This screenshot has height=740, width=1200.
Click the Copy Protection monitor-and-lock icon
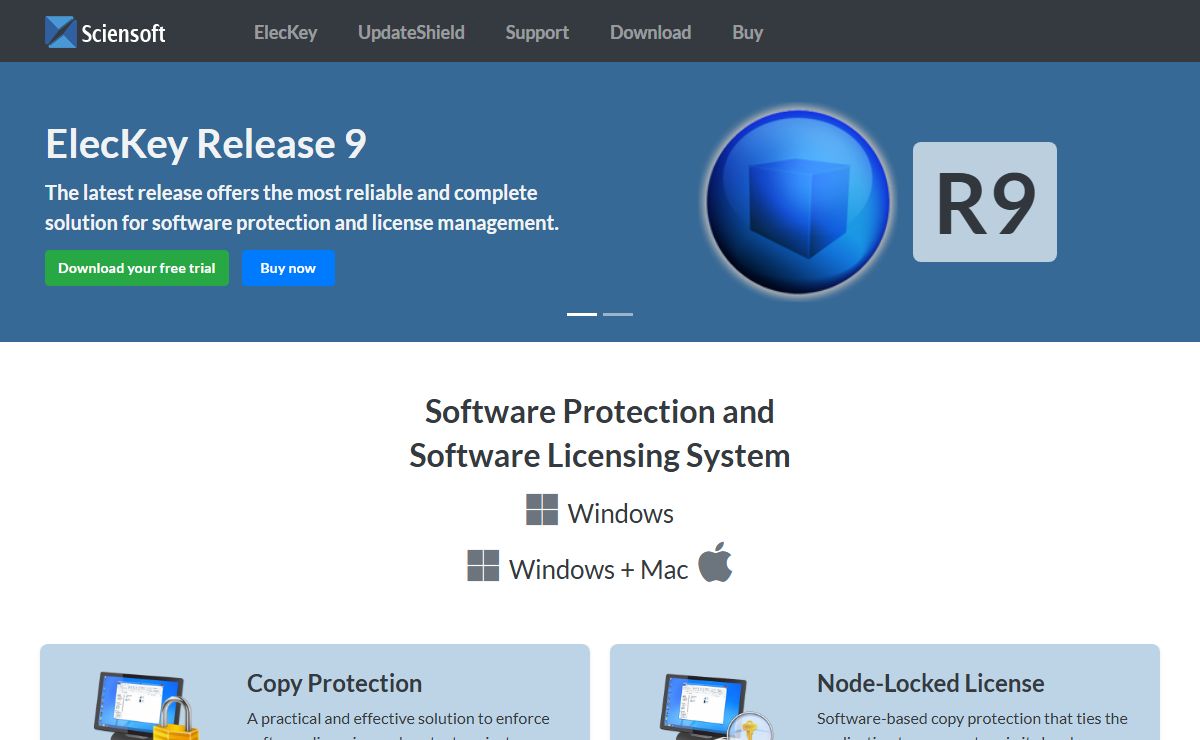147,705
